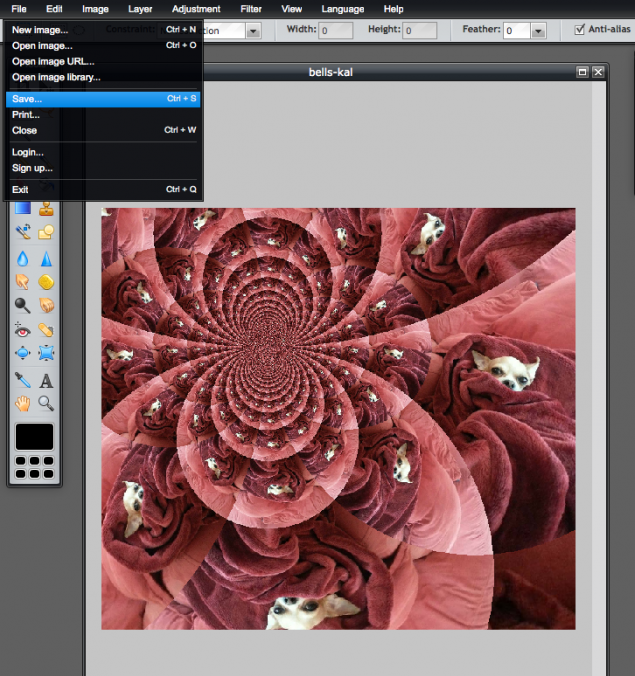The image size is (635, 676).
Task: Select the Burn fist tool
Action: [46, 305]
